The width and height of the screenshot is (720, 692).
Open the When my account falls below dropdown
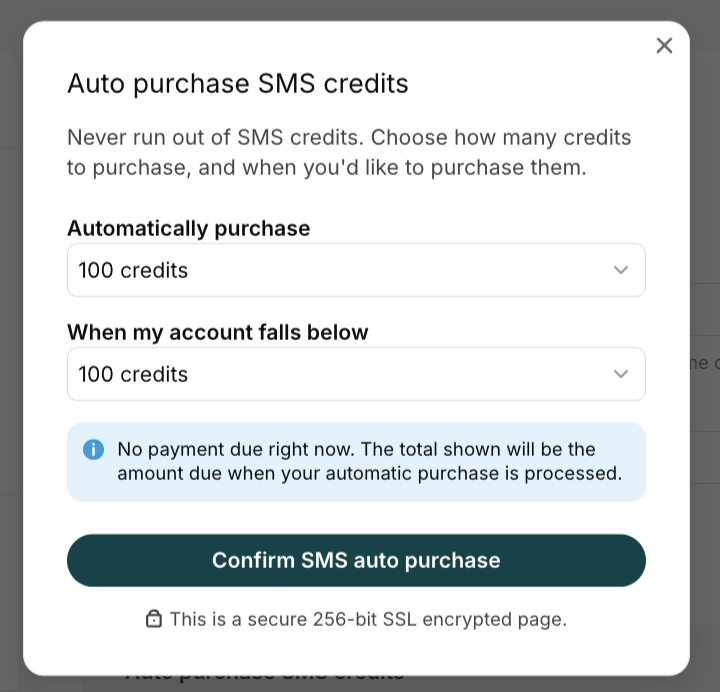356,374
